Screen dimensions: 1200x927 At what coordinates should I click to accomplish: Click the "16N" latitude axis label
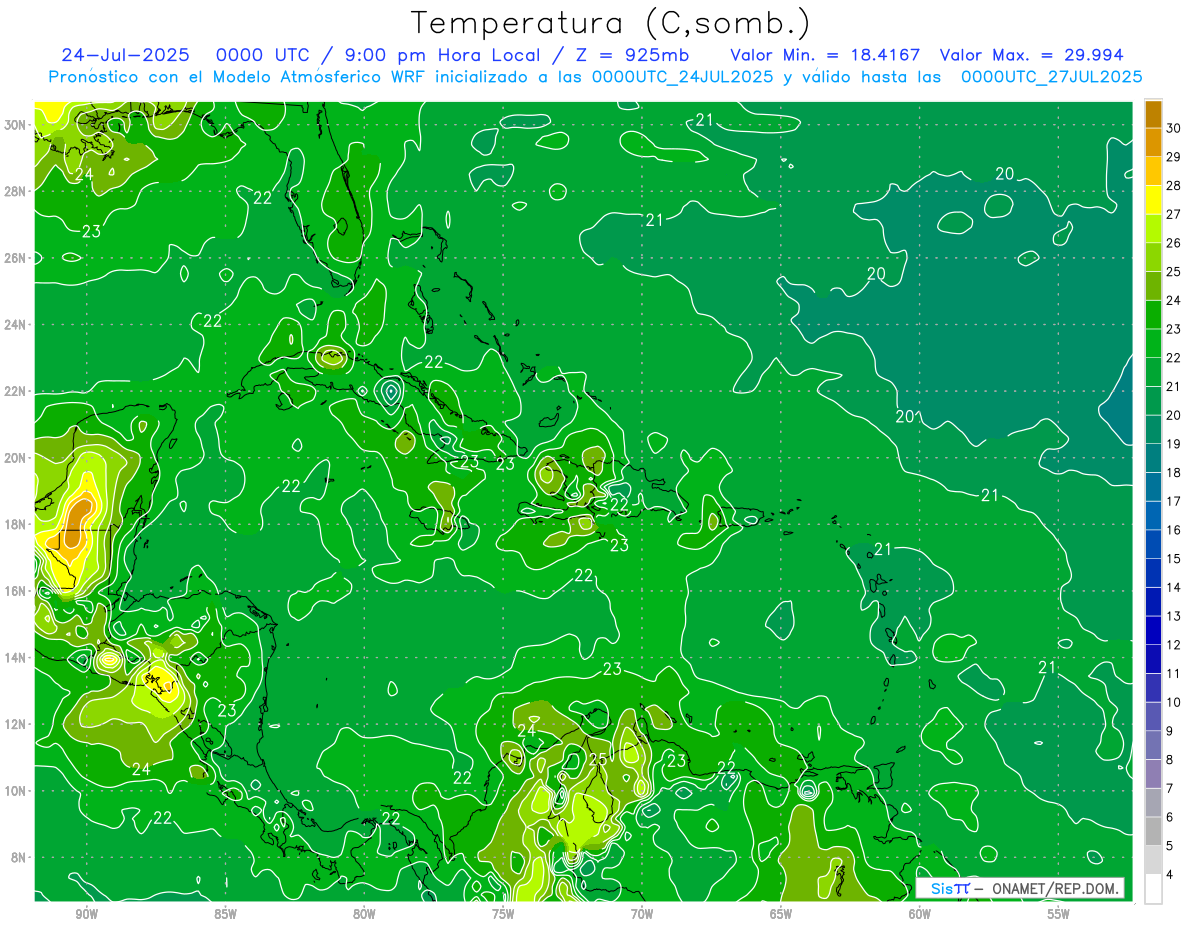(x=16, y=590)
